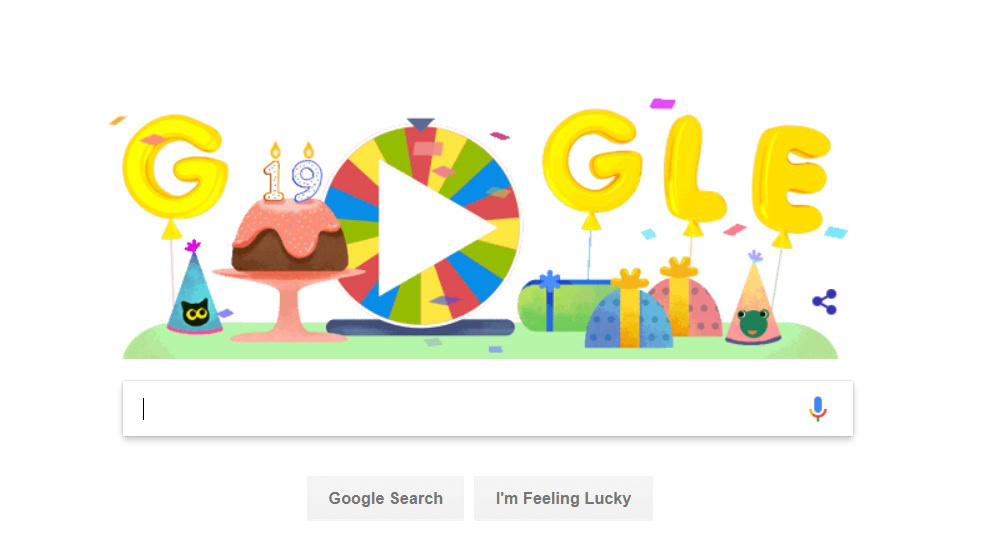The image size is (983, 545).
Task: Click inside the Google search text box
Action: click(x=488, y=408)
